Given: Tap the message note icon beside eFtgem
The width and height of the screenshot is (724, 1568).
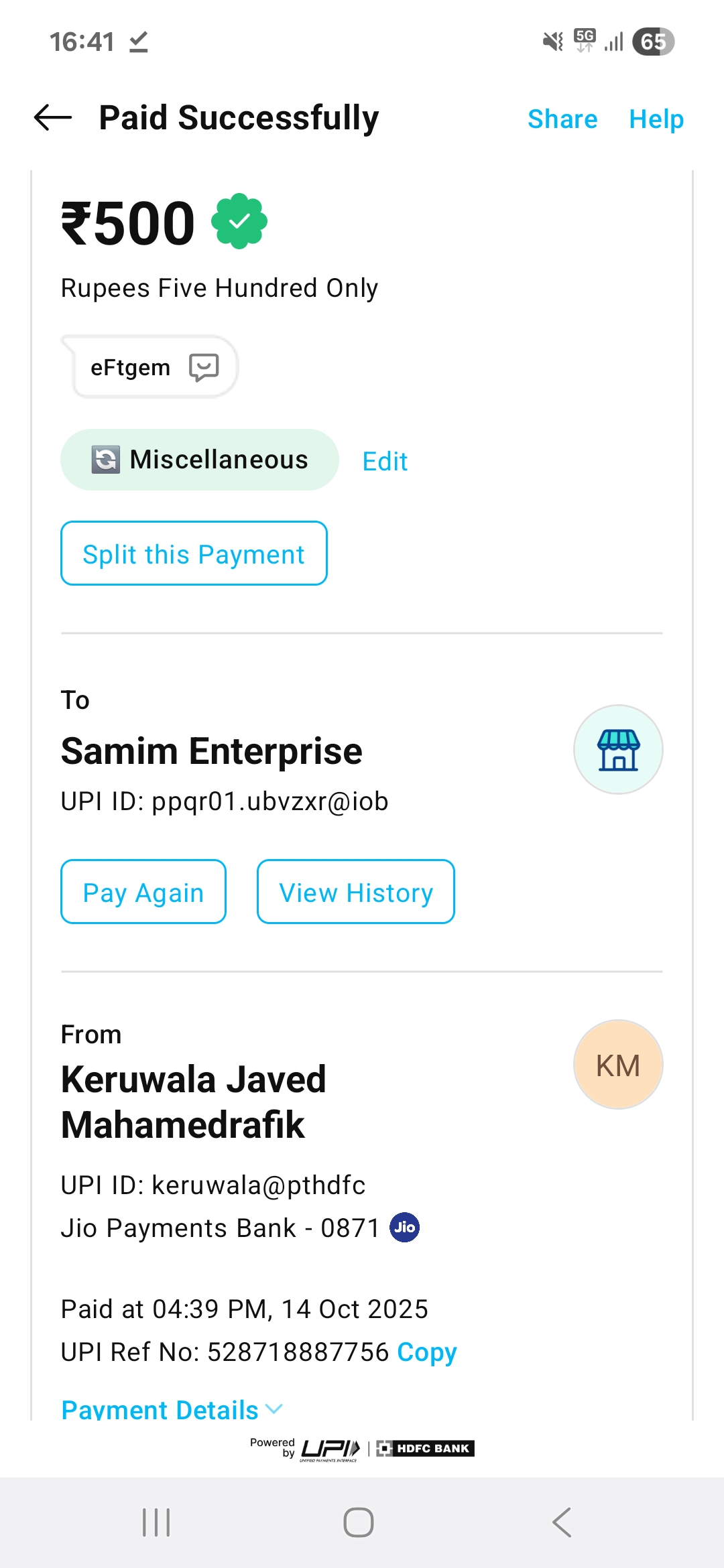Looking at the screenshot, I should click(x=204, y=367).
